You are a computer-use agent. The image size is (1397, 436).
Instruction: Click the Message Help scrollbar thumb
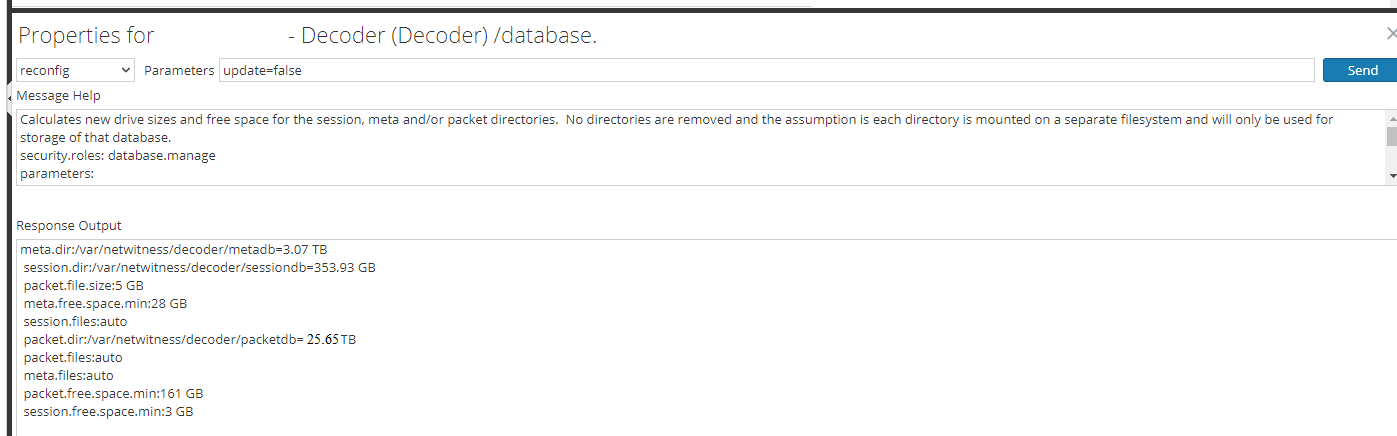click(x=1391, y=137)
